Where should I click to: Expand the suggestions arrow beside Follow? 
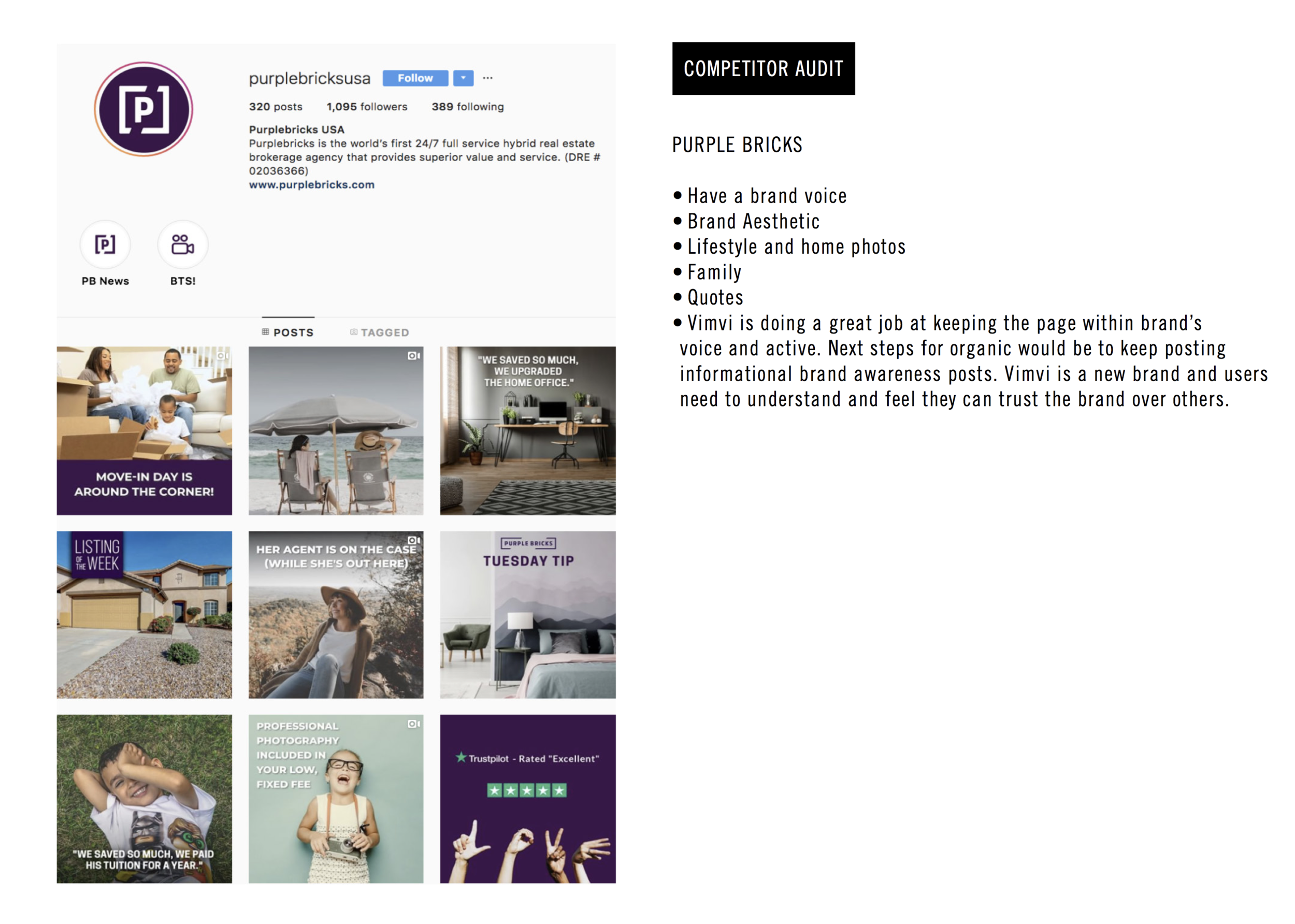point(463,78)
